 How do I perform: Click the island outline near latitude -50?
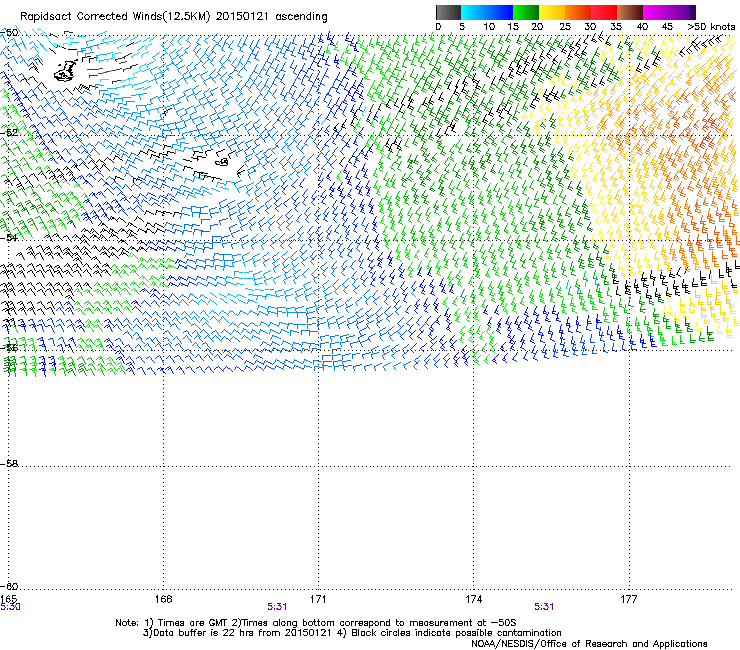click(65, 71)
